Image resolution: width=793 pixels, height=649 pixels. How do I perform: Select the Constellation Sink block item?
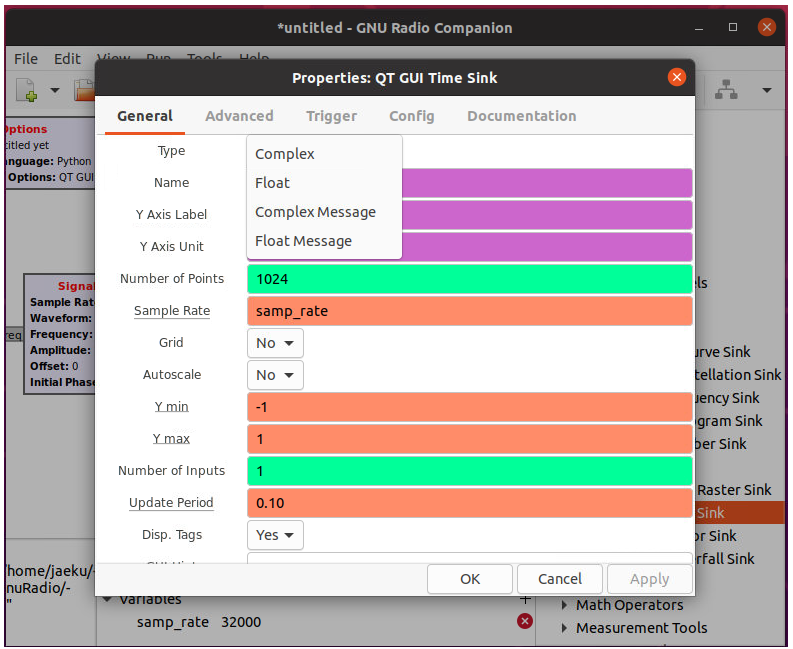pyautogui.click(x=738, y=374)
